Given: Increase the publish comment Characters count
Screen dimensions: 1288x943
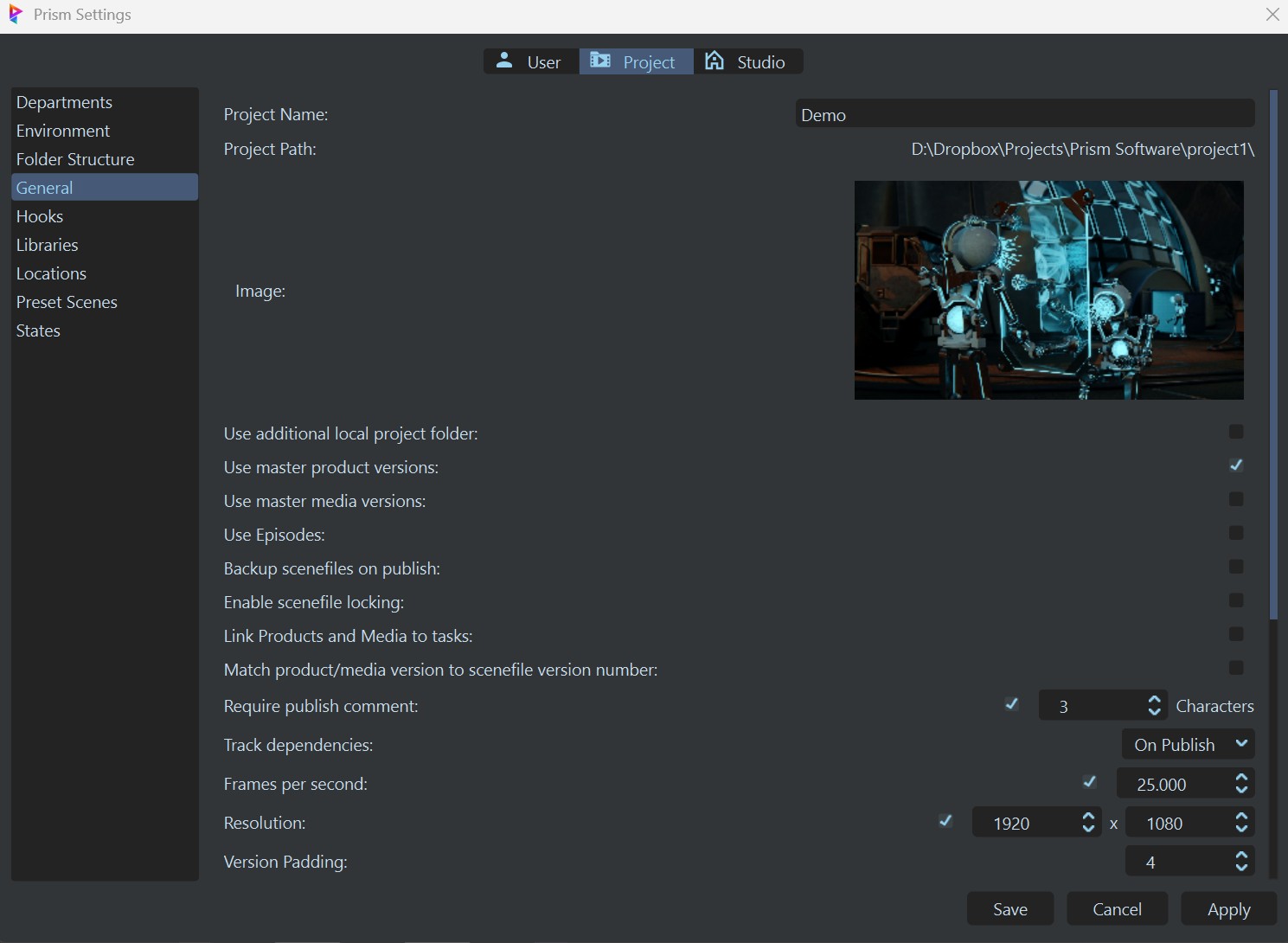Looking at the screenshot, I should click(x=1153, y=699).
